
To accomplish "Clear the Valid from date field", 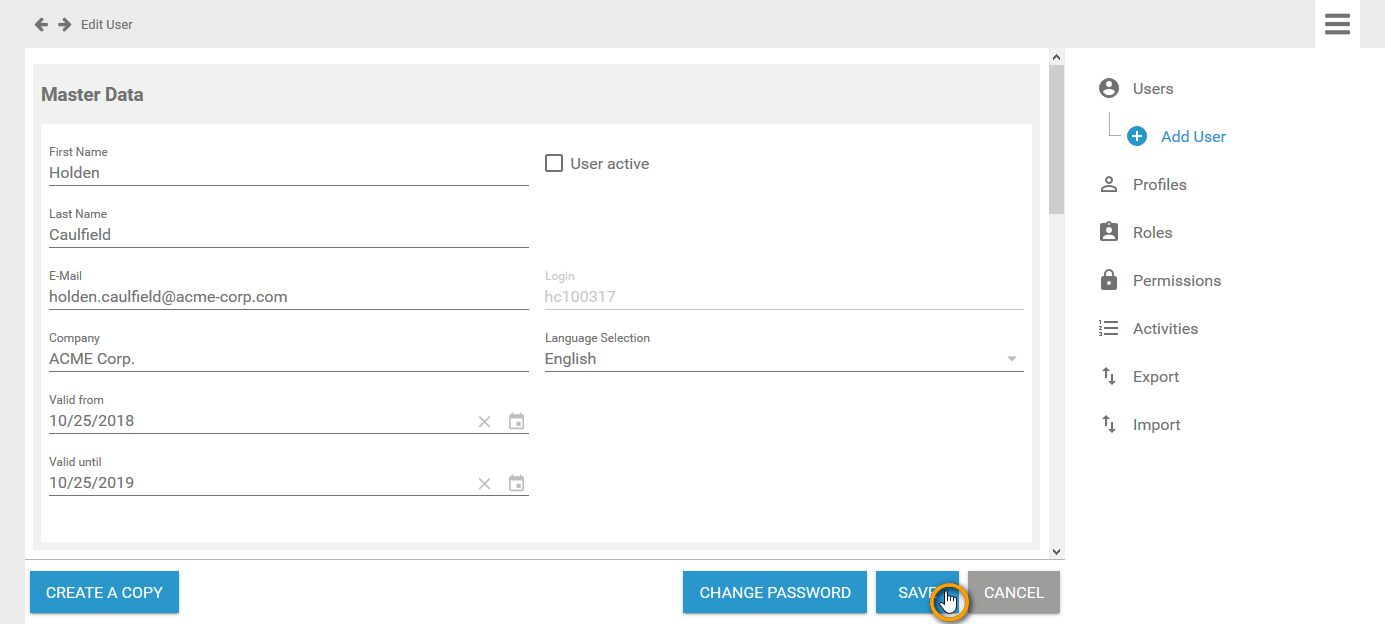I will [484, 421].
